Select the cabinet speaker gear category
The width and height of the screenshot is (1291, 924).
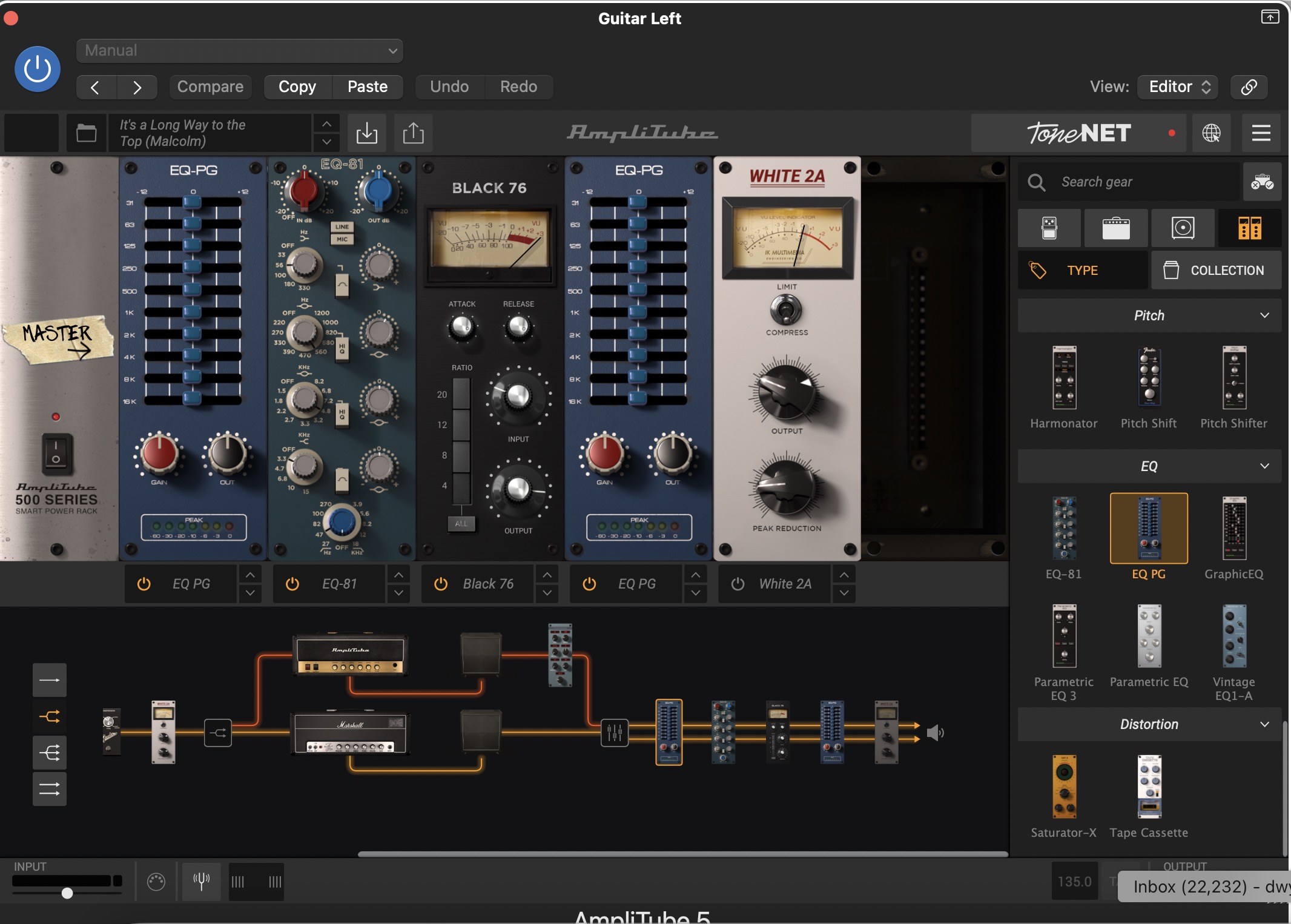click(1183, 228)
